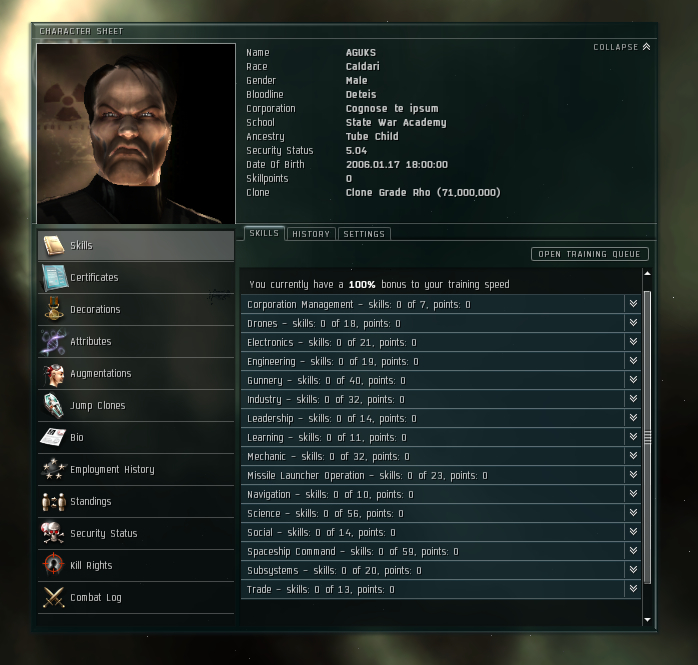Click the Augmentations head icon
Viewport: 698px width, 665px height.
point(54,373)
